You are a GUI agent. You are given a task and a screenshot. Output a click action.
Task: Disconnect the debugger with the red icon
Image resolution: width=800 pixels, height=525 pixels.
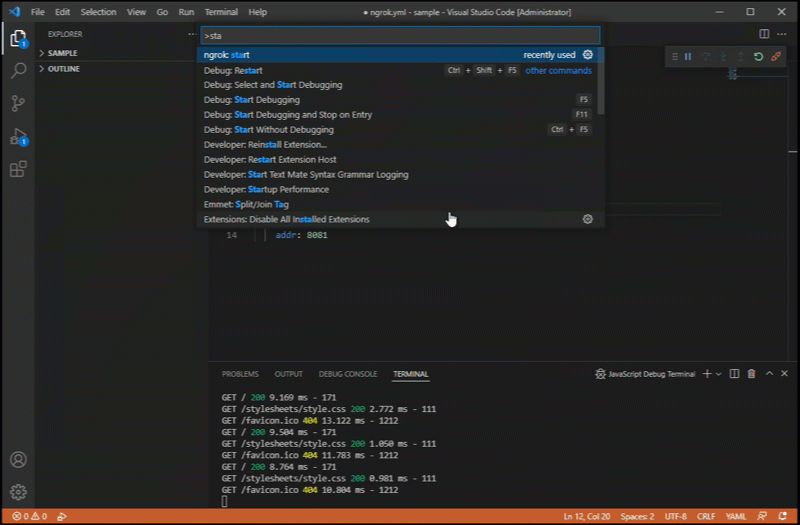tap(776, 57)
